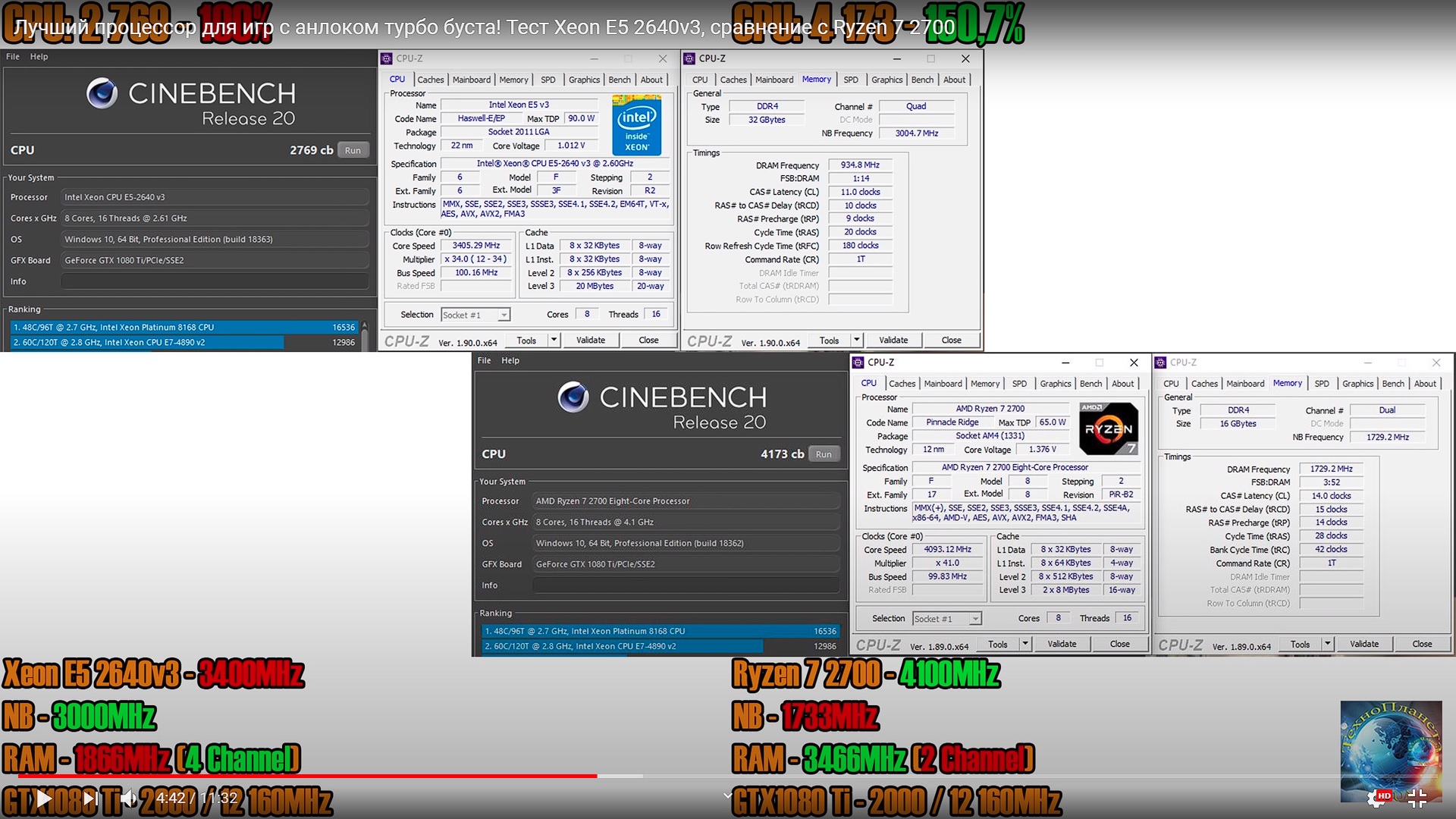Open Bench tab in Ryzen CPU-Z window
Screen dimensions: 1456x819
coord(1090,384)
